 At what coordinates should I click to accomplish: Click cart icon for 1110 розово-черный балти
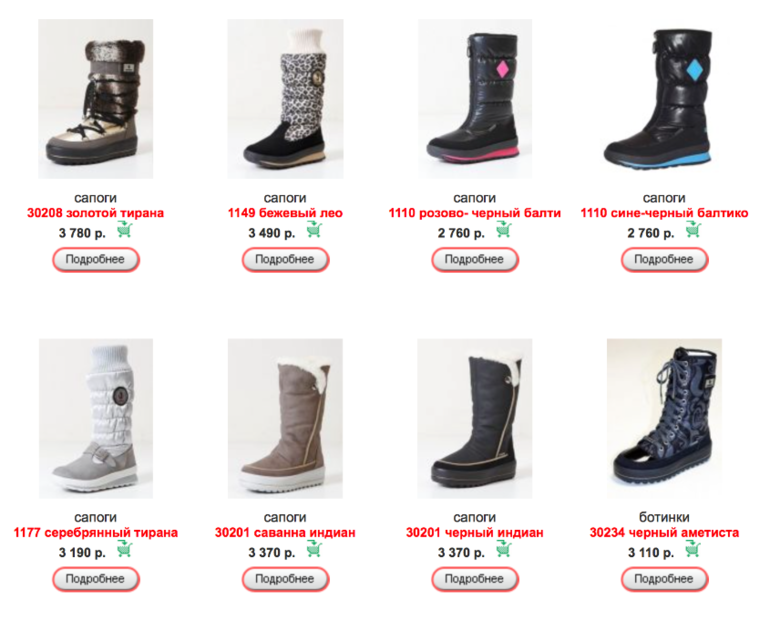pyautogui.click(x=504, y=229)
